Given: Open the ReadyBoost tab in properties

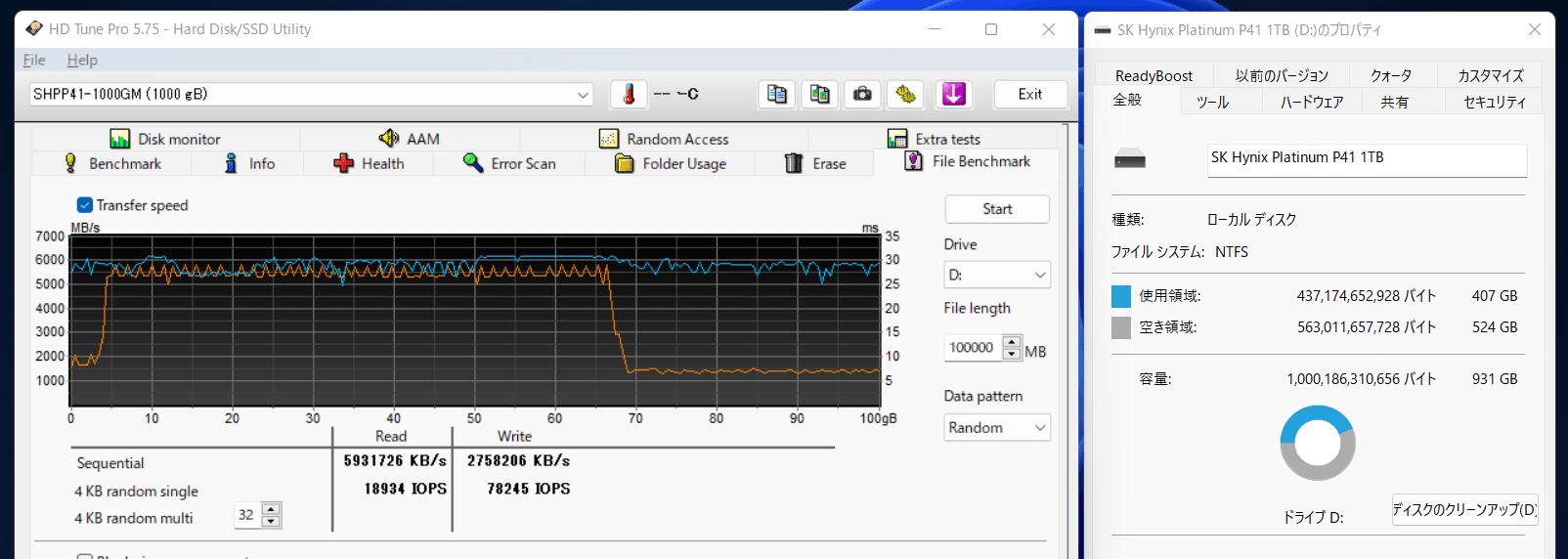Looking at the screenshot, I should (x=1154, y=75).
